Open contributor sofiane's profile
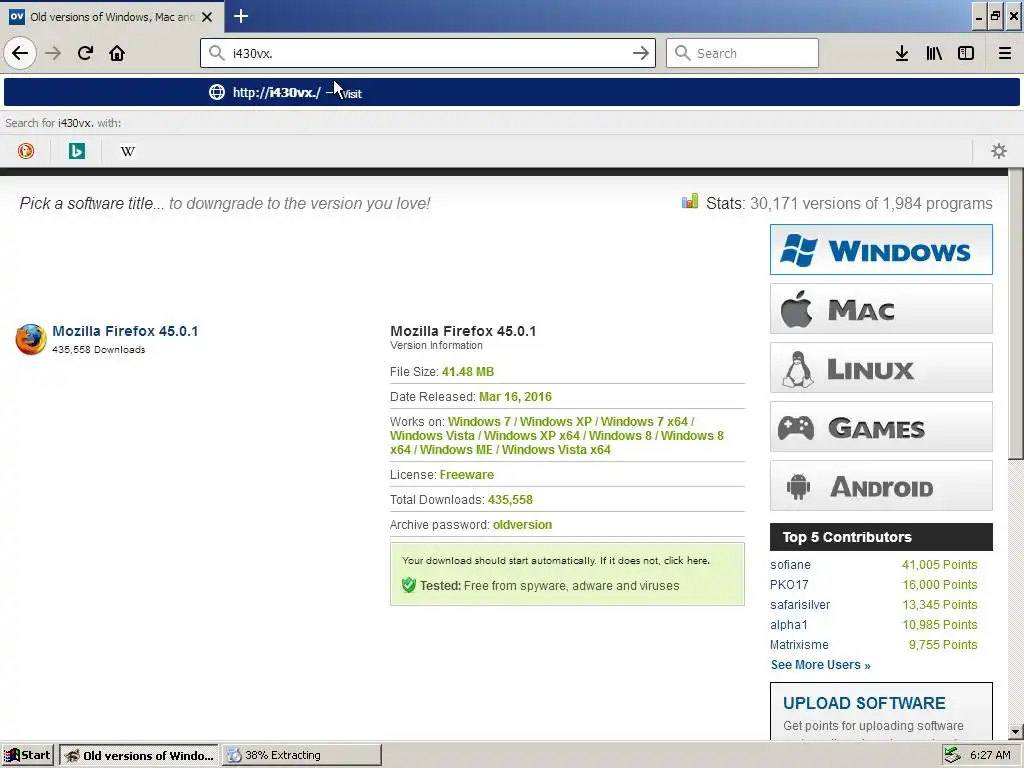 click(790, 564)
